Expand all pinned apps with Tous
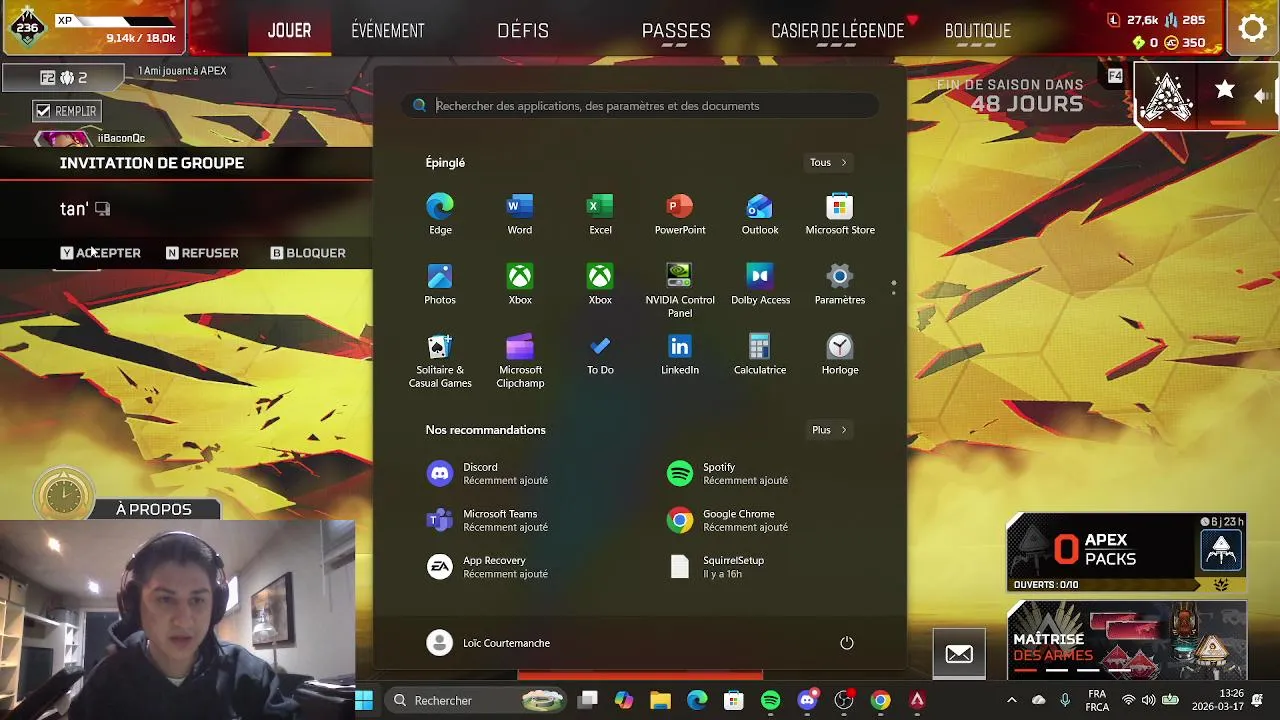Image resolution: width=1280 pixels, height=720 pixels. point(828,162)
